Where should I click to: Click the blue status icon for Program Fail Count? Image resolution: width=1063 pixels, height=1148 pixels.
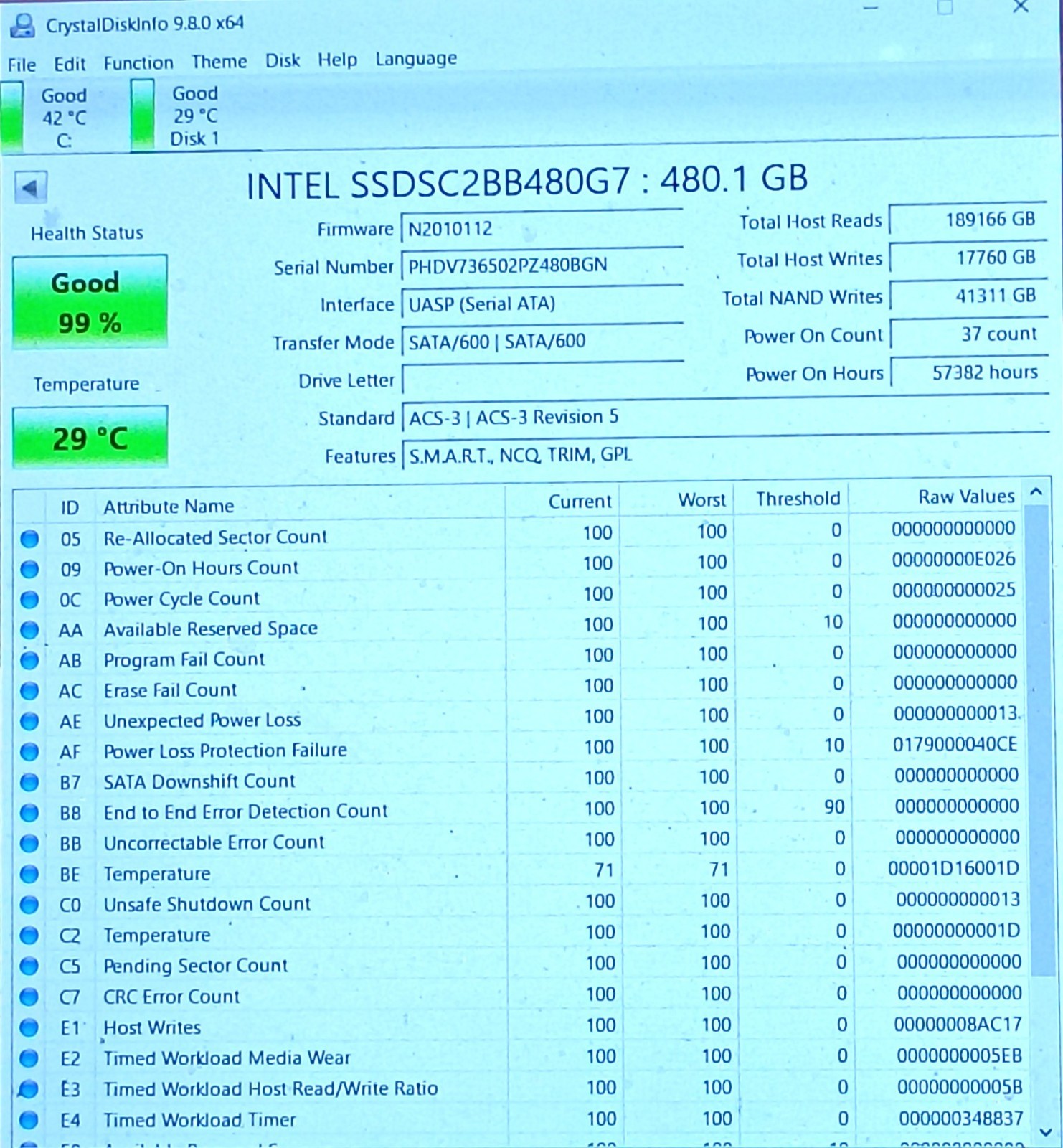point(29,661)
